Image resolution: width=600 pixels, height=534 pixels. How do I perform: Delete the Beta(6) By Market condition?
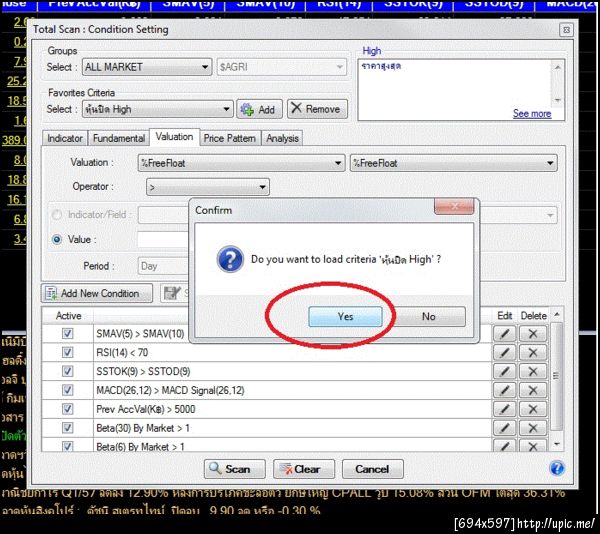[x=532, y=445]
